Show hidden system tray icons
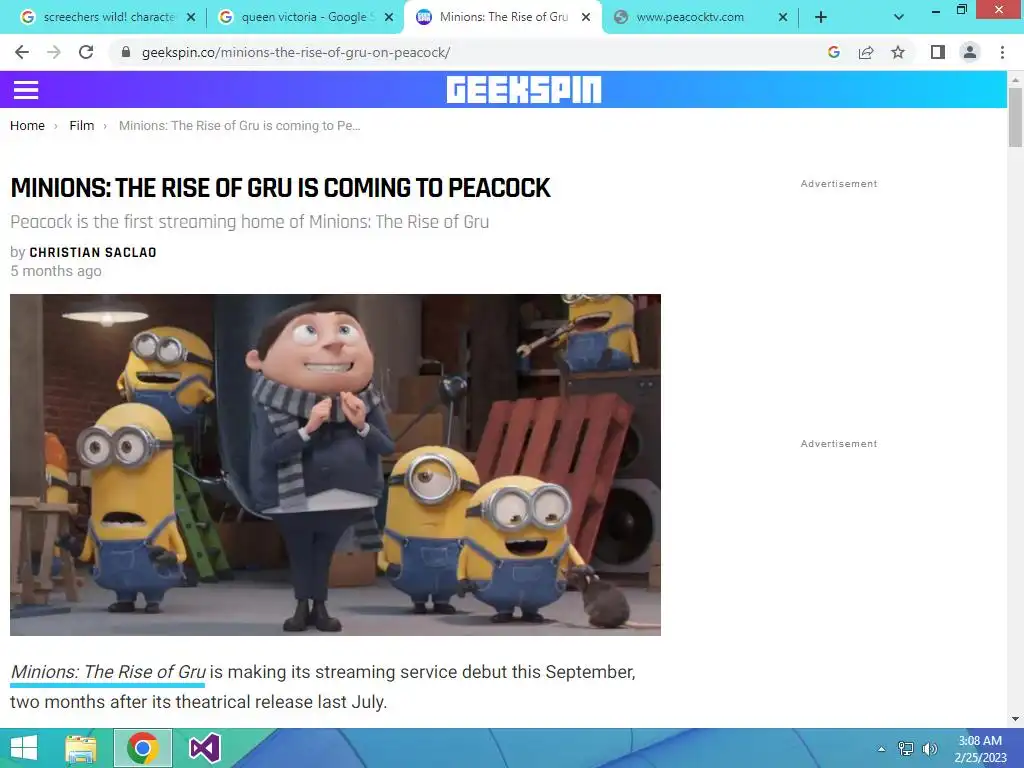 [x=882, y=749]
